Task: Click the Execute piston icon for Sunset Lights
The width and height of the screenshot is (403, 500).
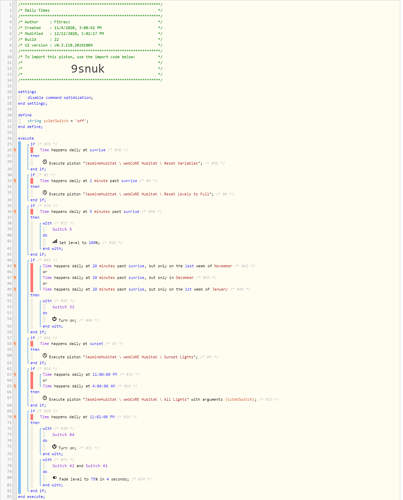Action: coord(45,356)
